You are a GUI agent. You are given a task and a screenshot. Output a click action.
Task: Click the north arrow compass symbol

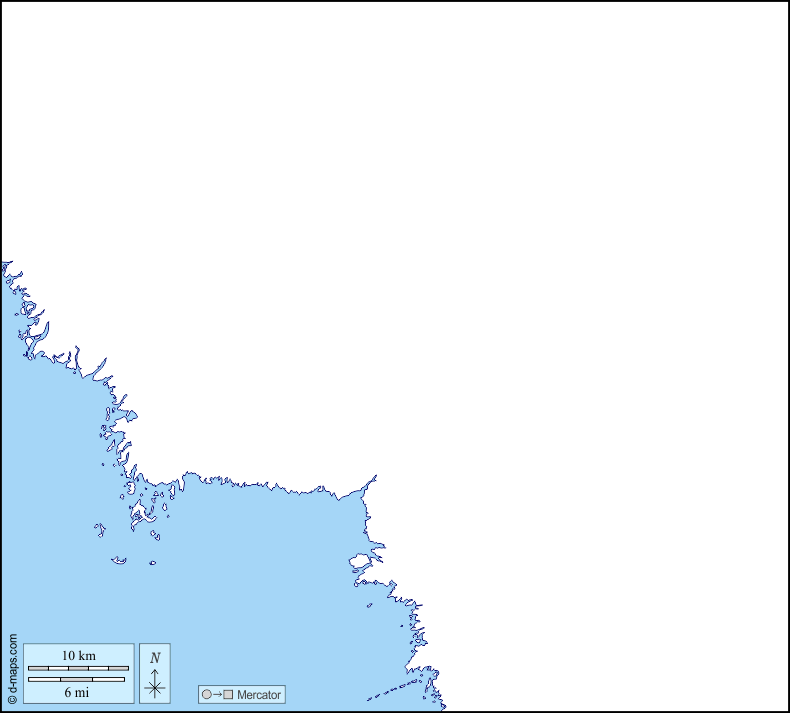pos(154,682)
